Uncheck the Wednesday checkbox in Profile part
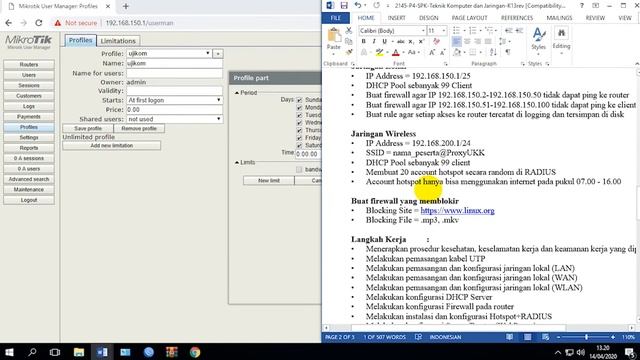The image size is (640, 360). click(x=299, y=123)
